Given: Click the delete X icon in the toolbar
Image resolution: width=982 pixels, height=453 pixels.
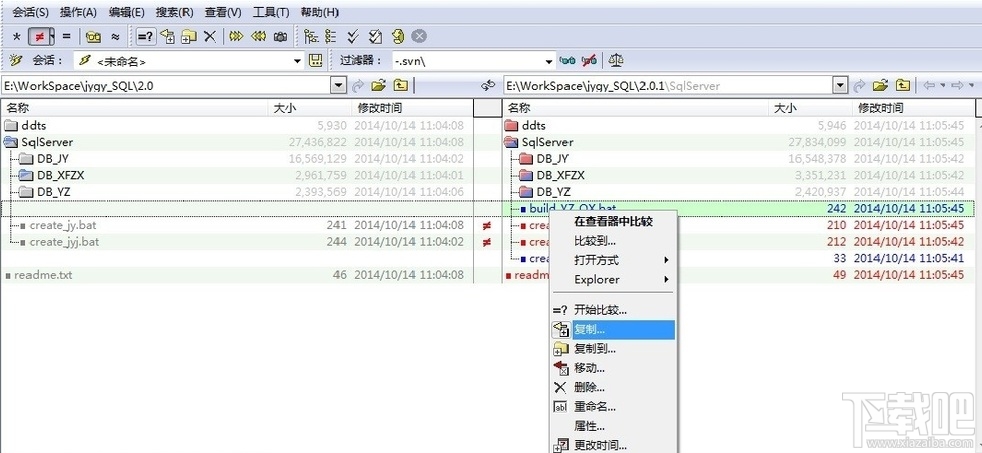Looking at the screenshot, I should pyautogui.click(x=210, y=36).
